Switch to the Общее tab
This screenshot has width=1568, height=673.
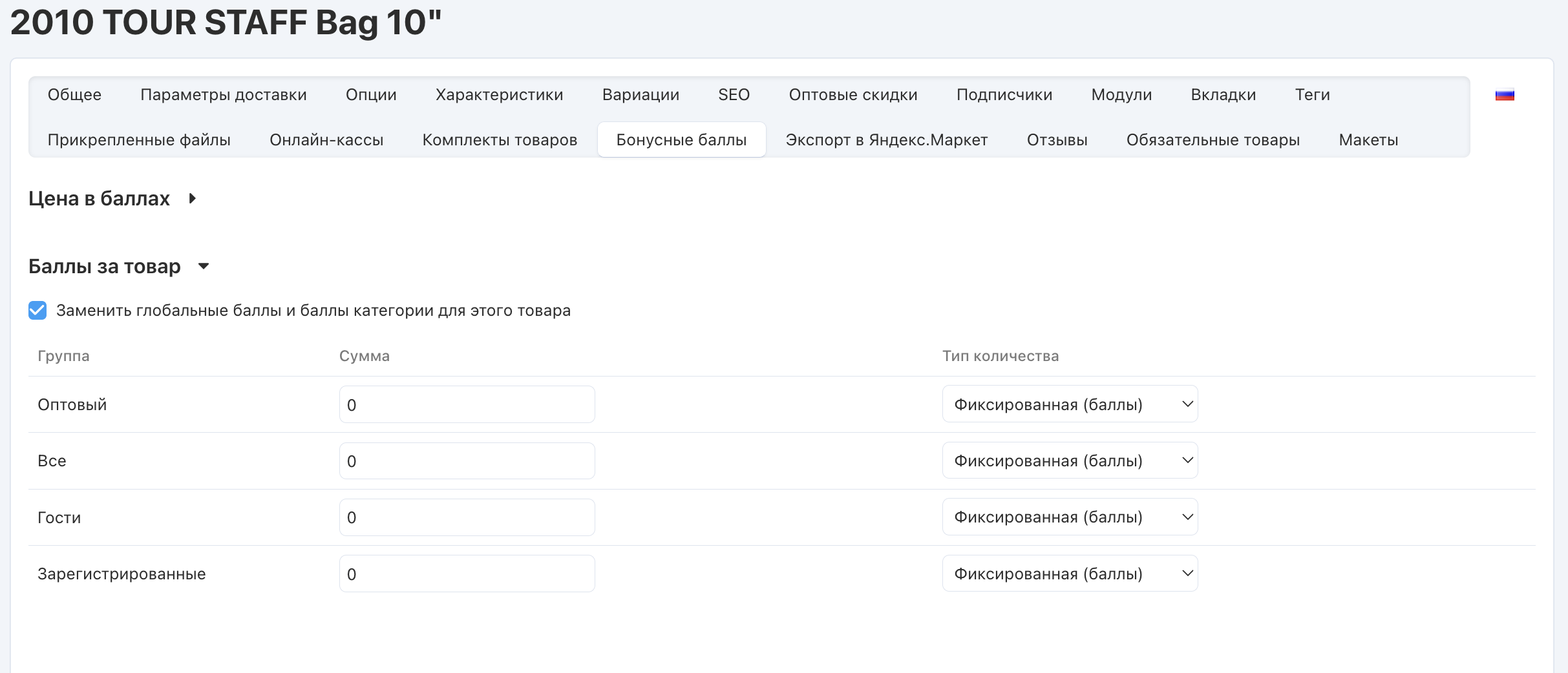(x=74, y=95)
